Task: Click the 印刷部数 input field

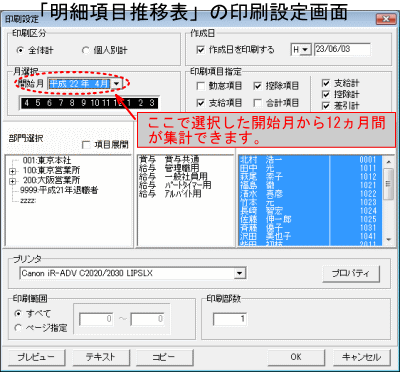Action: (x=230, y=319)
